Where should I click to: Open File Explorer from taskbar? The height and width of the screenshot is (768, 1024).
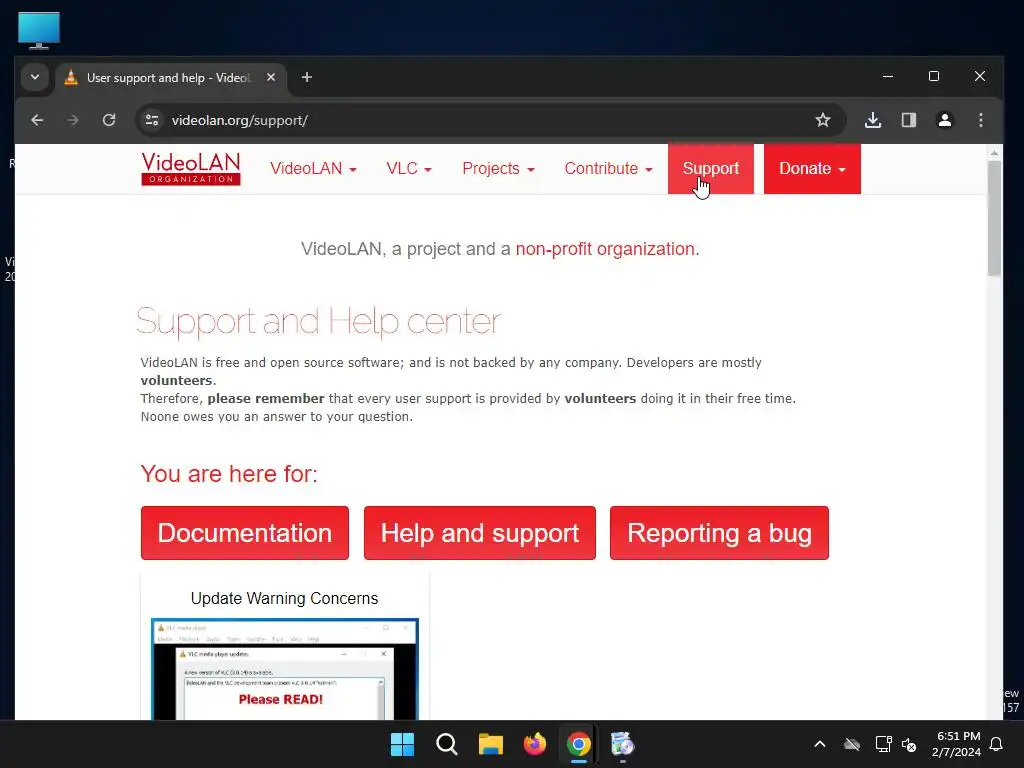[490, 744]
